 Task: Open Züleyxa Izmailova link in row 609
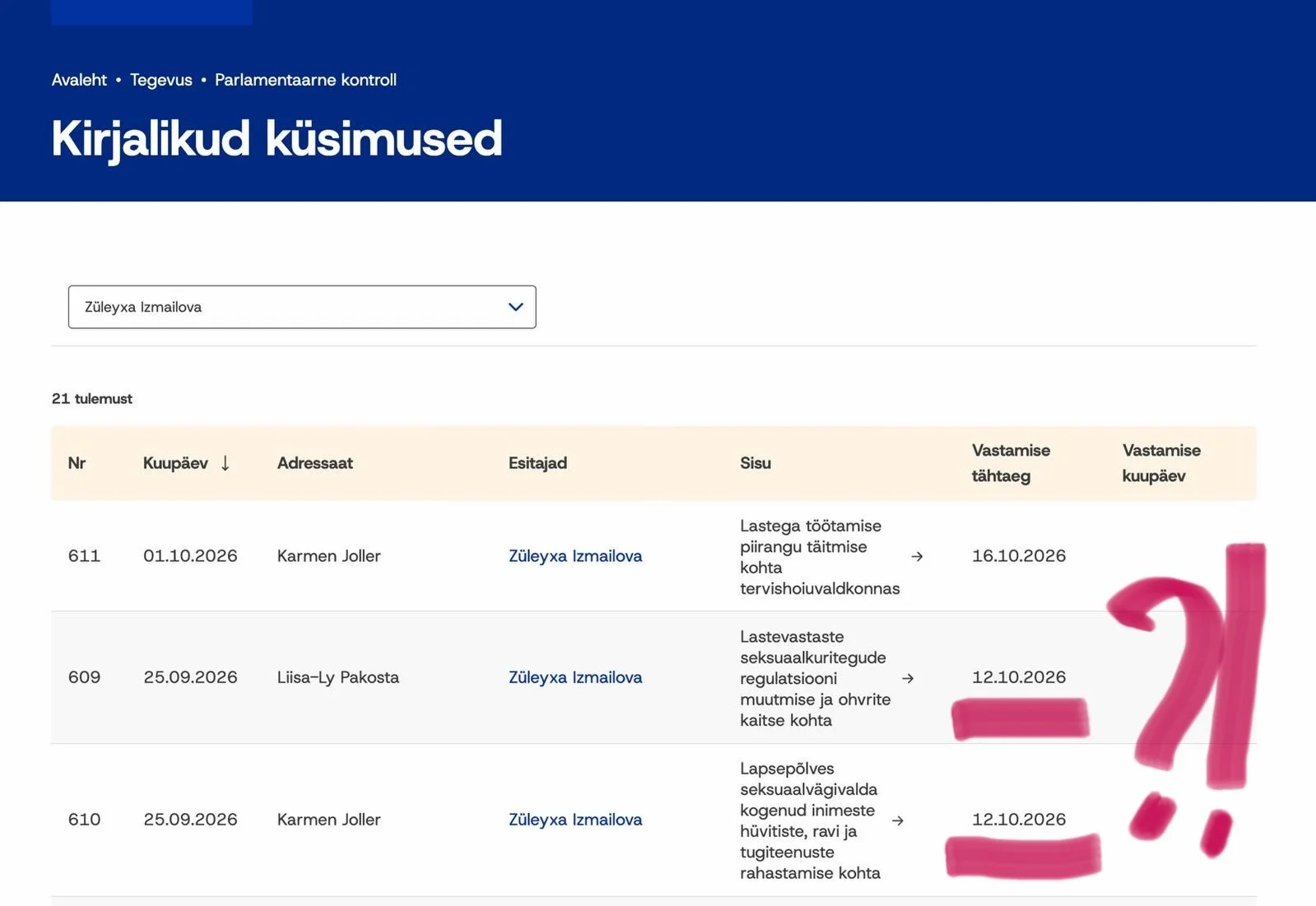point(575,677)
